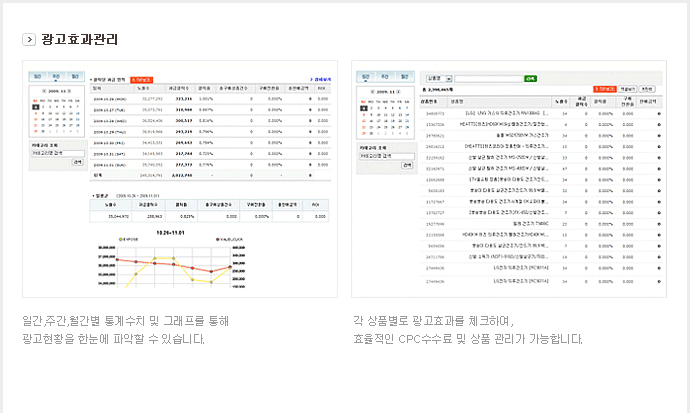
Task: Click the arrow icon beside 광고효과관리 heading
Action: tap(29, 40)
